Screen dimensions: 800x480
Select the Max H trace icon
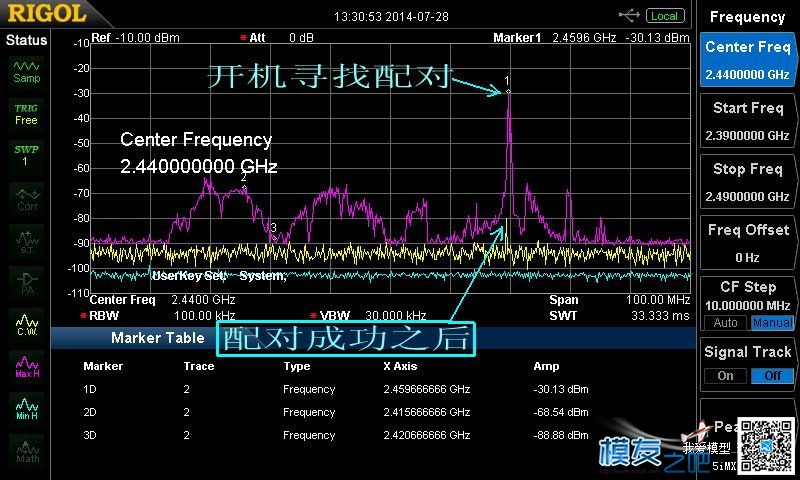[27, 367]
